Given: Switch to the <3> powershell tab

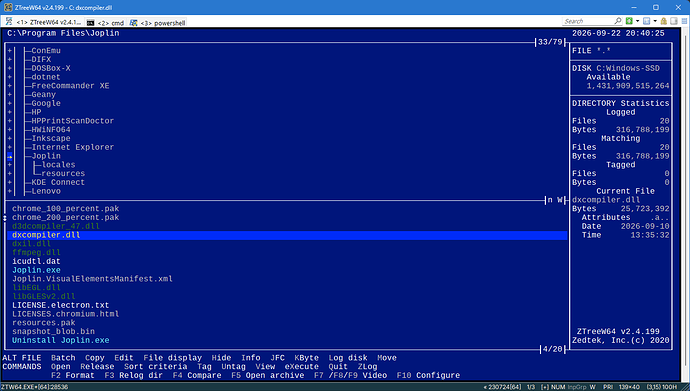Looking at the screenshot, I should [x=158, y=22].
